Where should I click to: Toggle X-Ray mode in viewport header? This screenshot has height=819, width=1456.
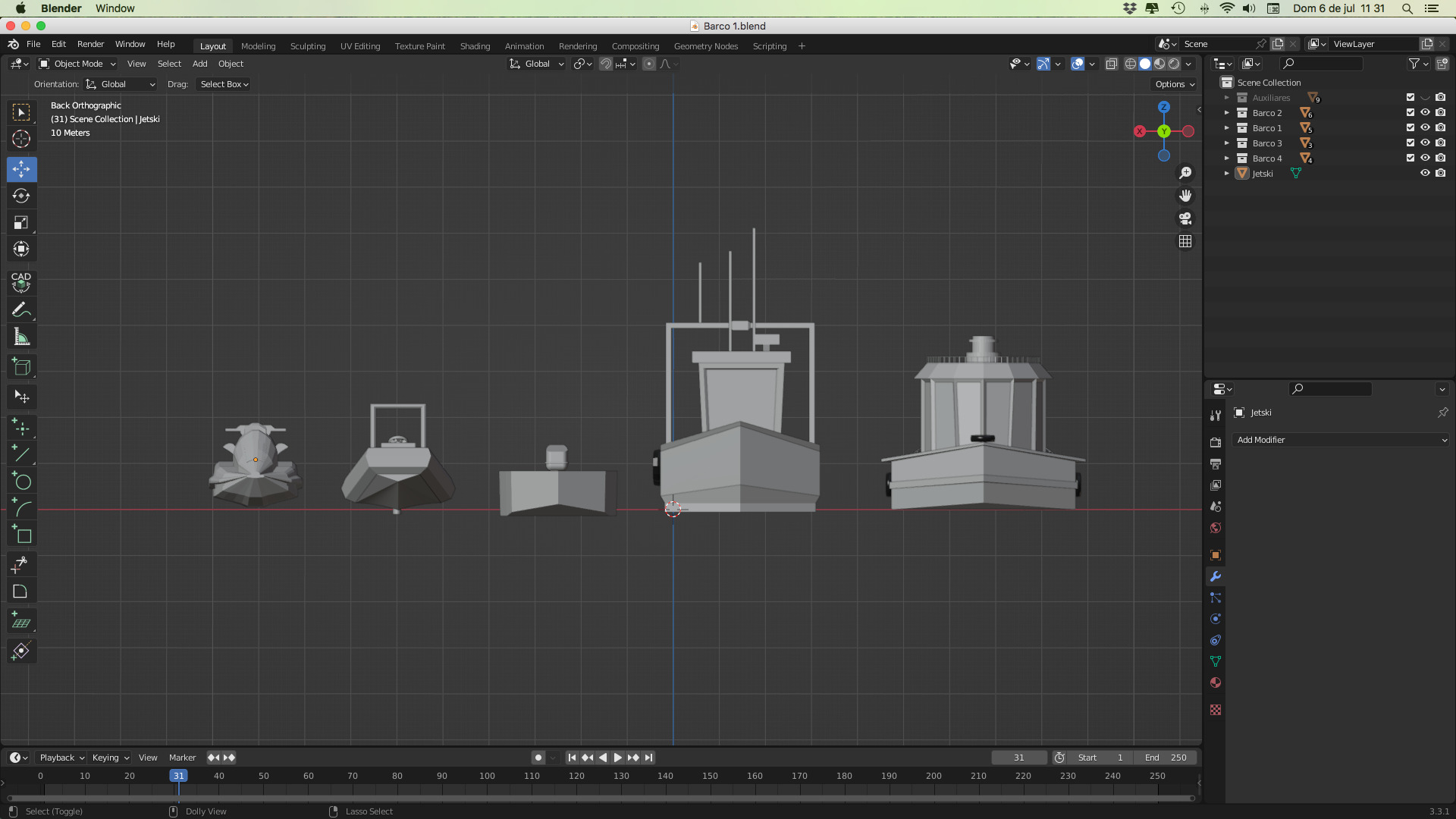pos(1112,64)
